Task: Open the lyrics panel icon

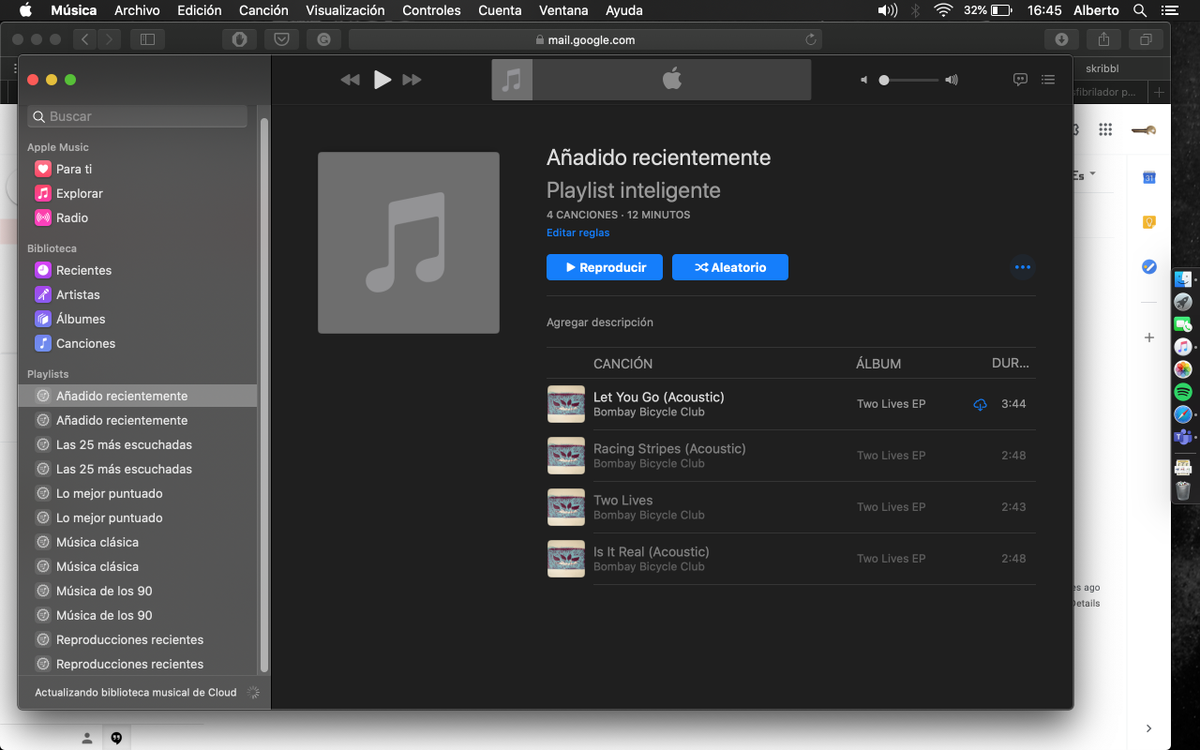Action: click(1020, 80)
